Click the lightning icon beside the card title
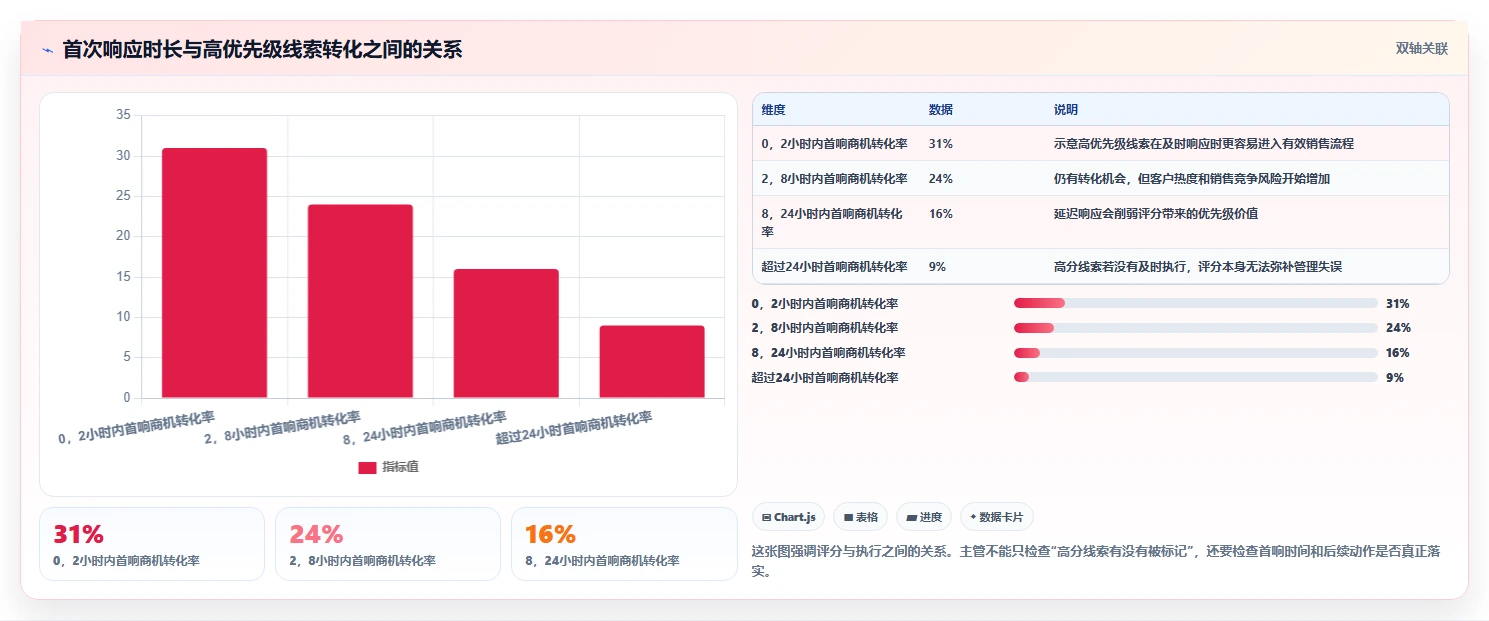The height and width of the screenshot is (621, 1489). [x=47, y=50]
